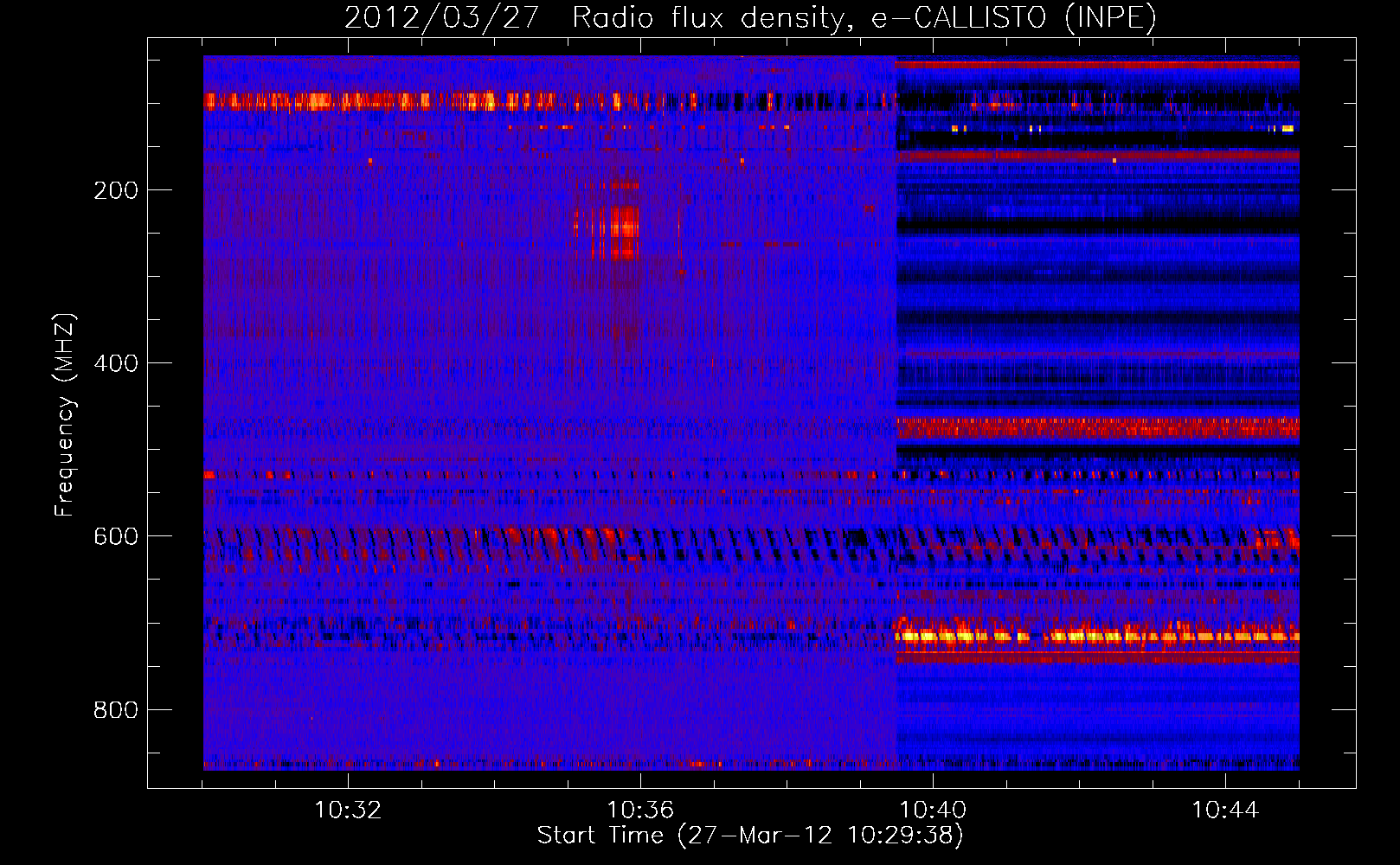Click the '10:32' time tick label
The image size is (1400, 865).
(348, 810)
